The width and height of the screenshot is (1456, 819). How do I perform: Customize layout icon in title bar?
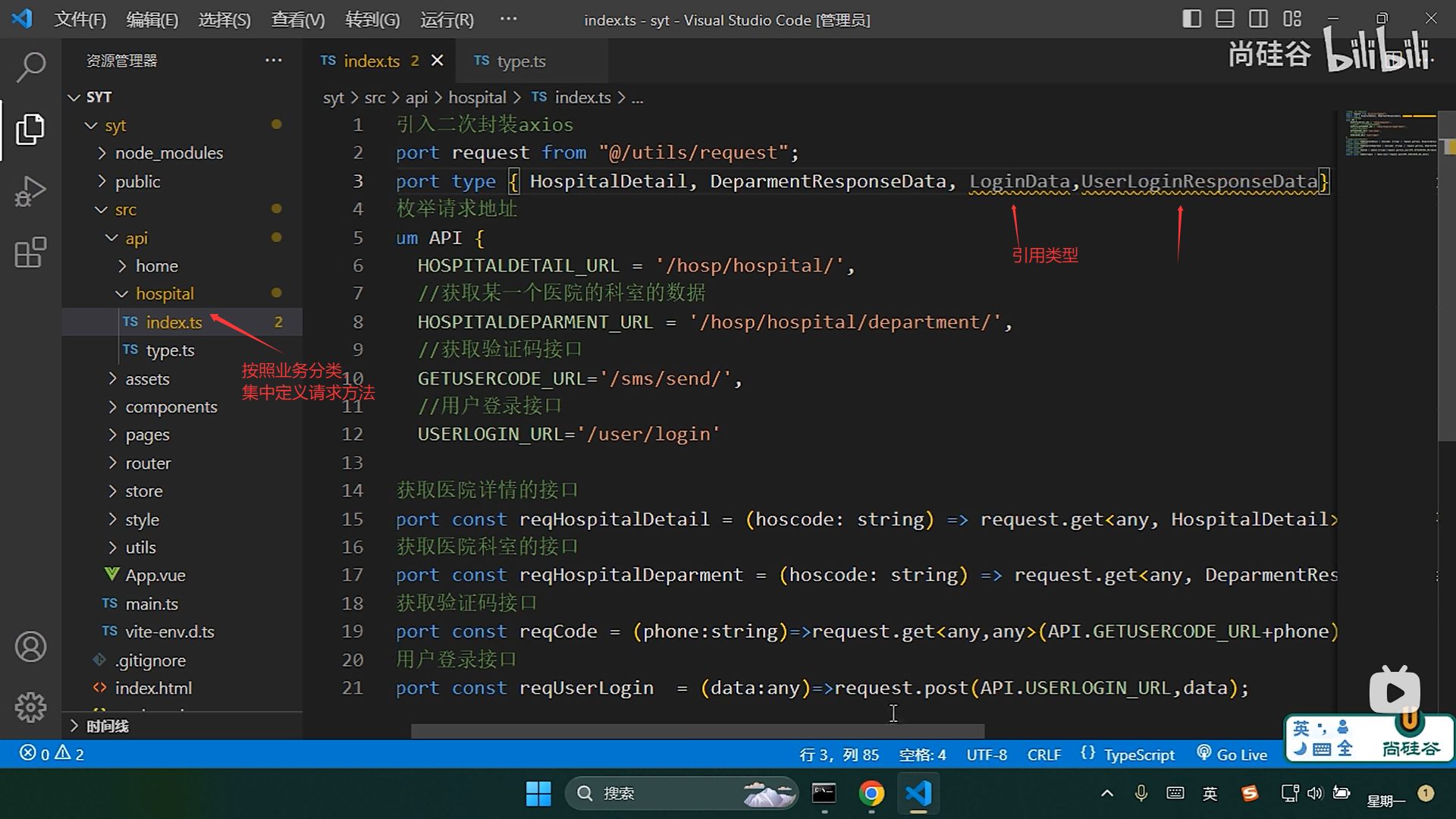click(1292, 19)
